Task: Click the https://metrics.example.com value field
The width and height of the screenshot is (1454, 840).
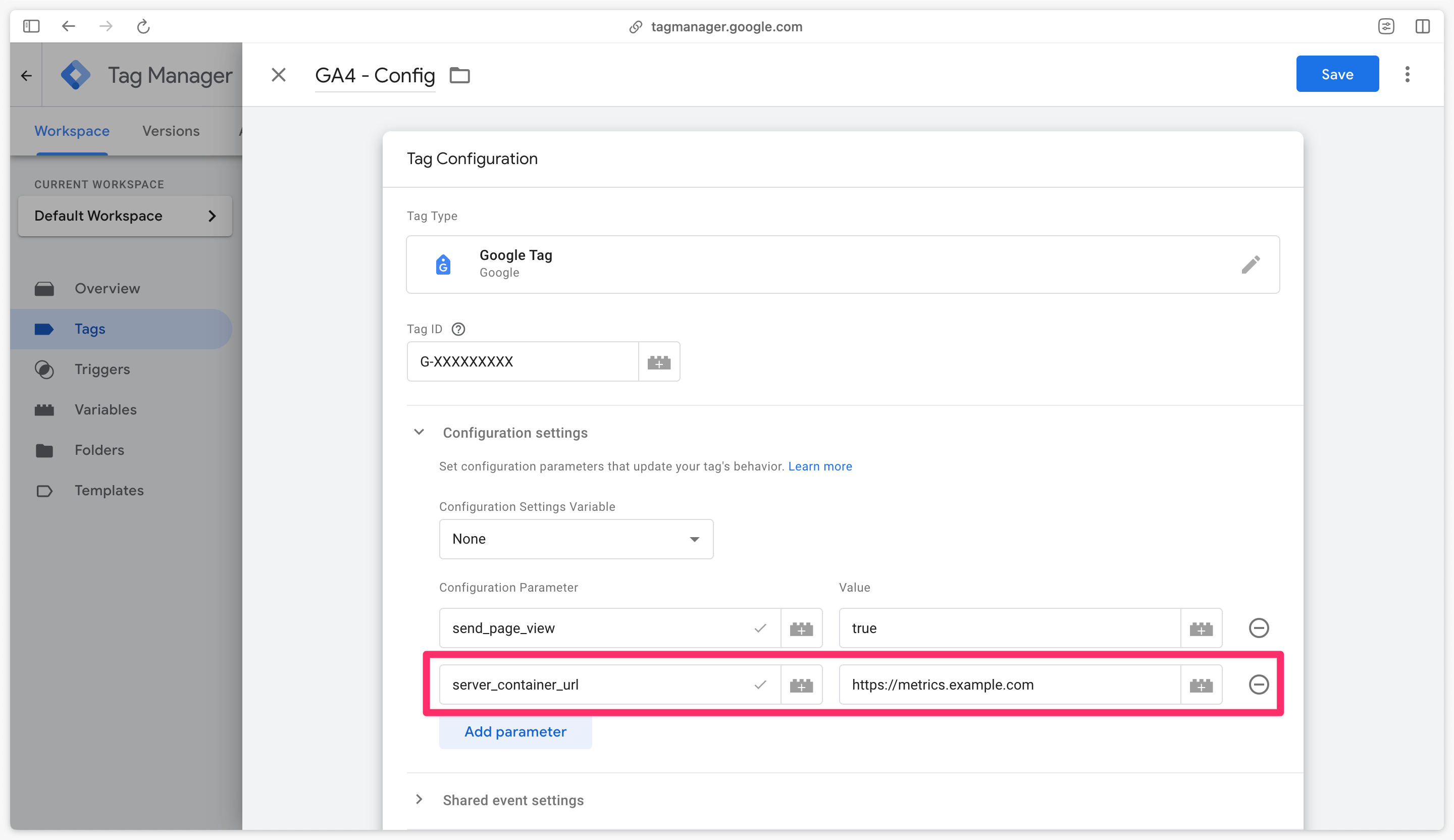Action: pos(1010,685)
